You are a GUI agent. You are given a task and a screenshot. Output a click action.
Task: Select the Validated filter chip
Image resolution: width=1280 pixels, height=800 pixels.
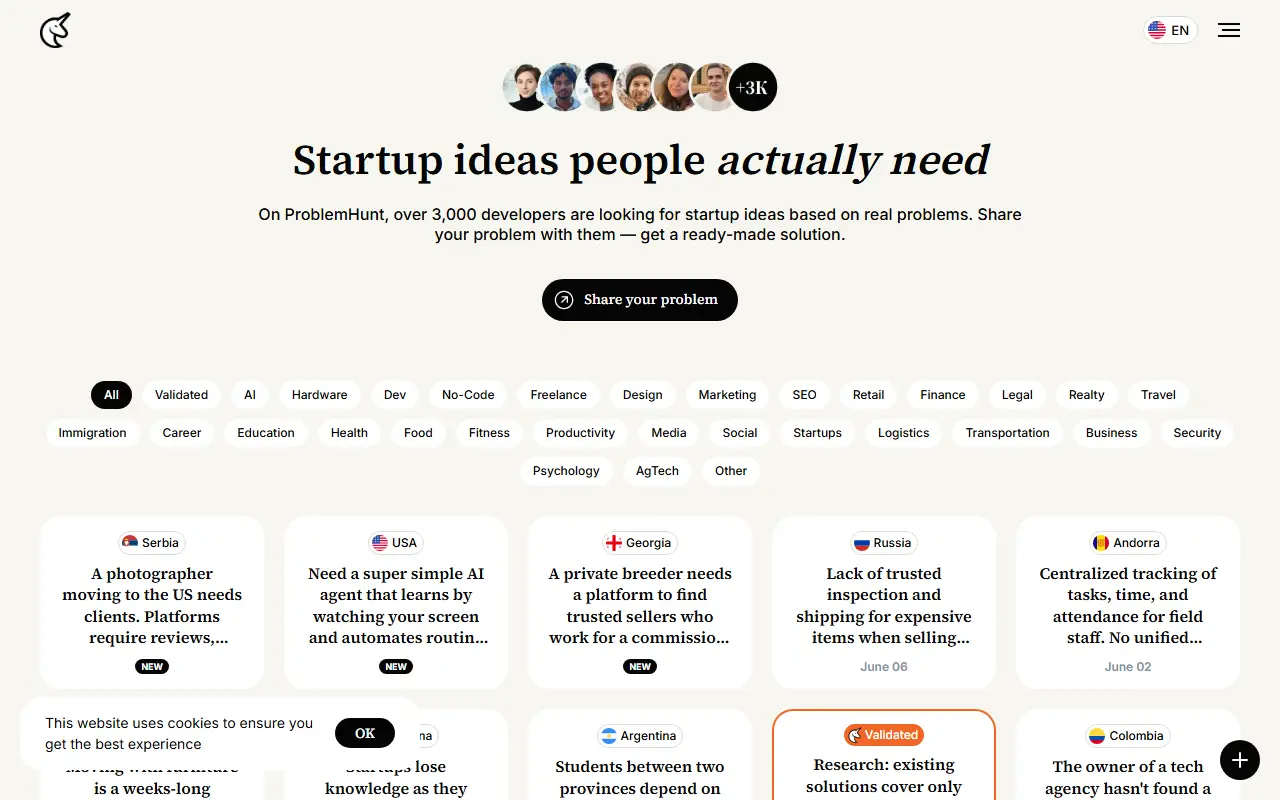182,395
